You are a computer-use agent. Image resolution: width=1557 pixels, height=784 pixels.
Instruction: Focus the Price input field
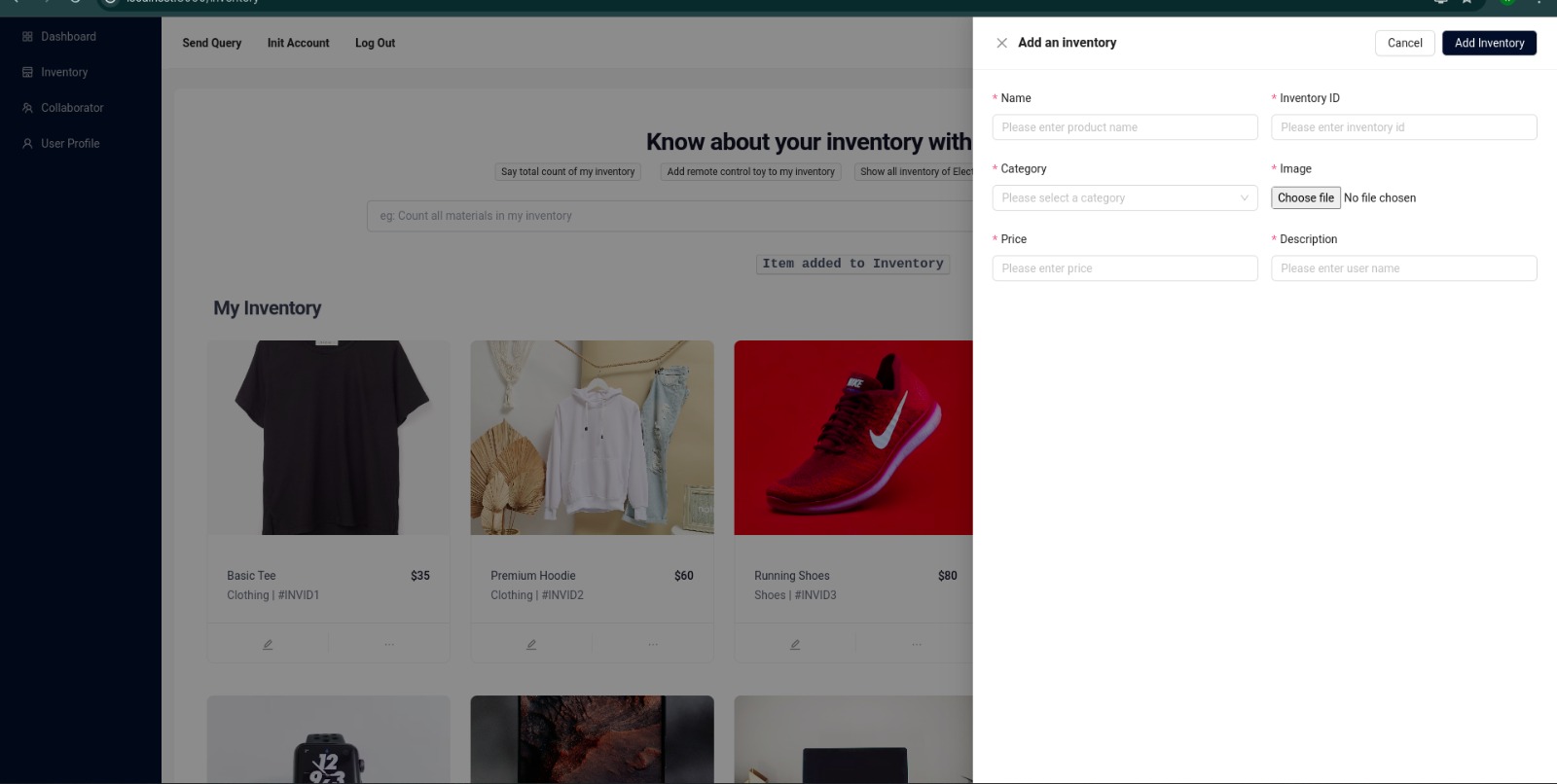click(1125, 268)
